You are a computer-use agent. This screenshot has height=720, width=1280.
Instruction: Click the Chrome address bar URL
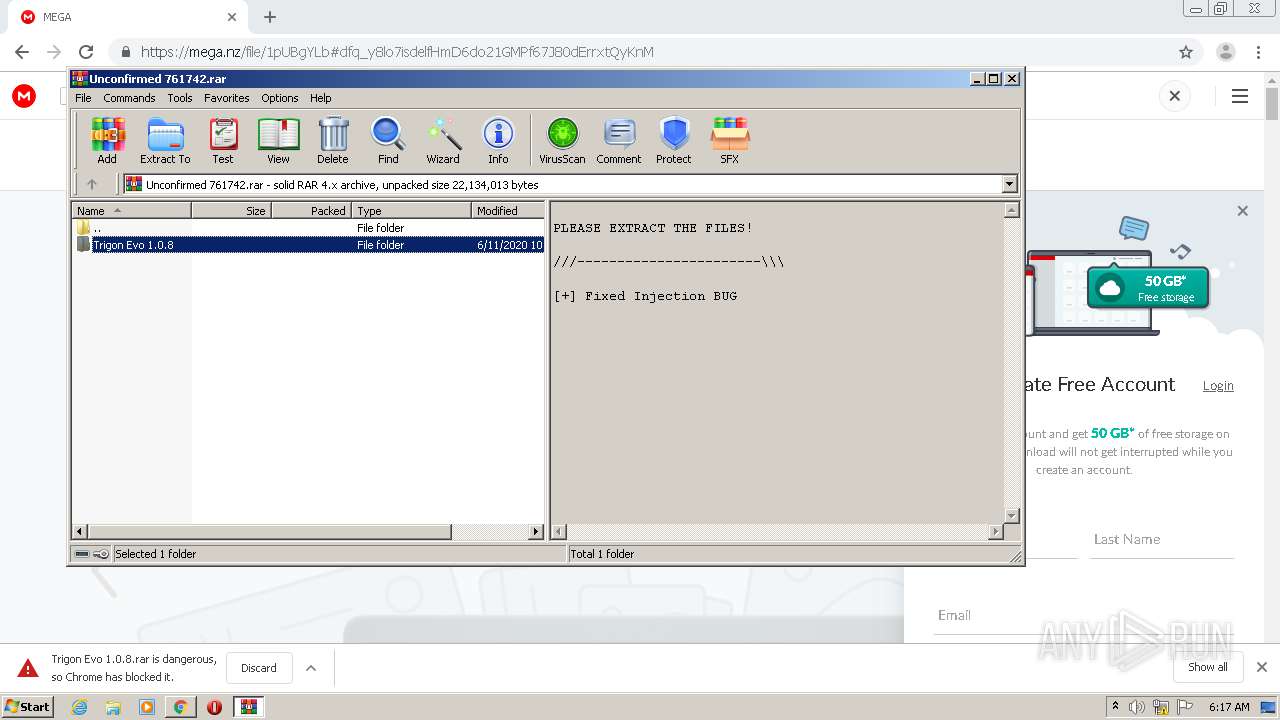397,52
